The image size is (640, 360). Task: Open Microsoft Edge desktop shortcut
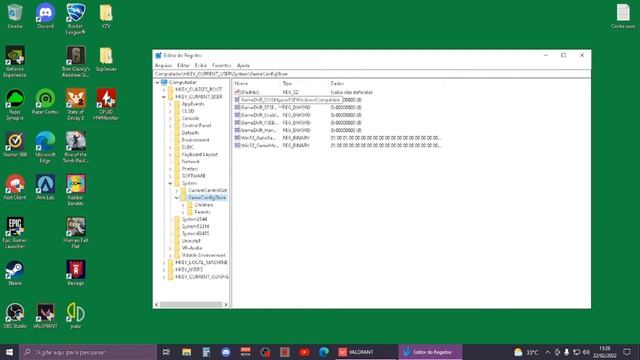click(45, 147)
